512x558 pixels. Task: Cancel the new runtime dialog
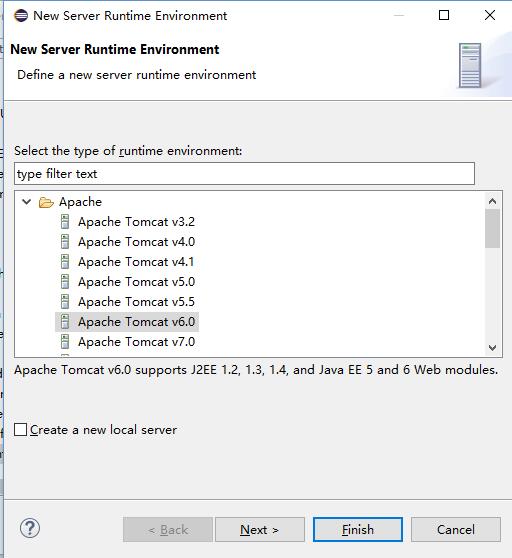click(x=456, y=530)
